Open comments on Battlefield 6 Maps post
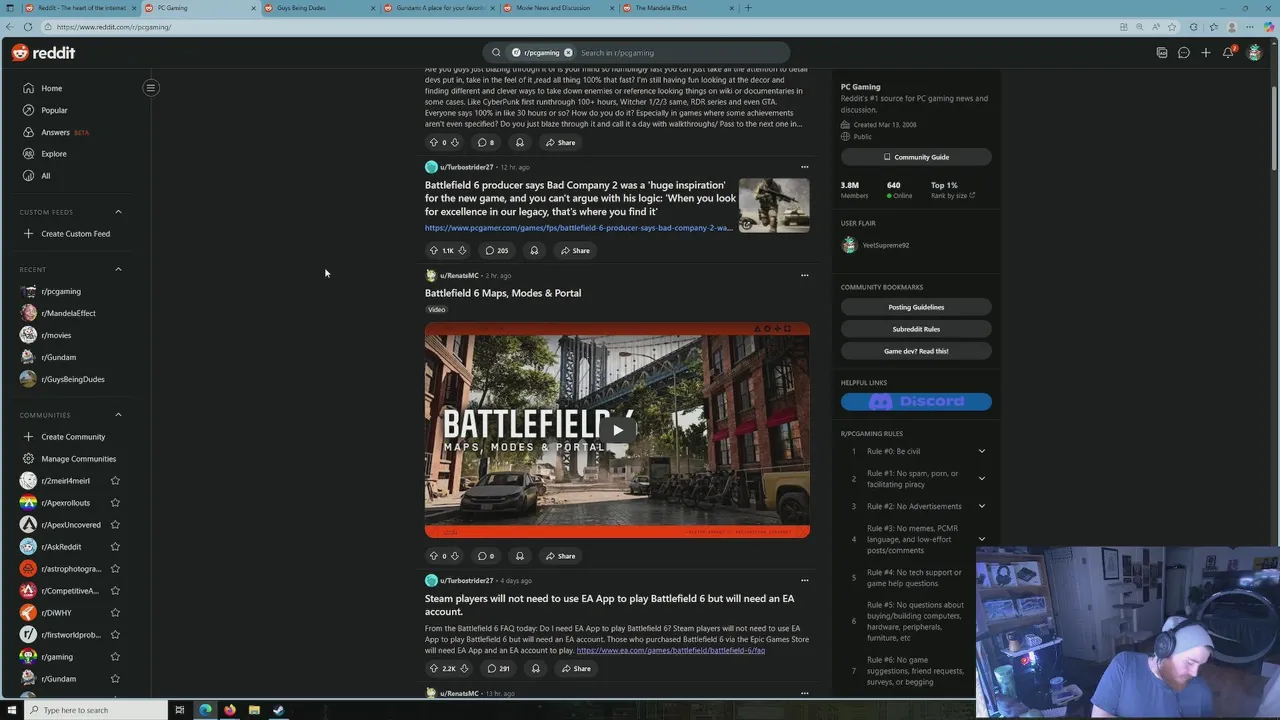The image size is (1280, 720). [x=486, y=556]
